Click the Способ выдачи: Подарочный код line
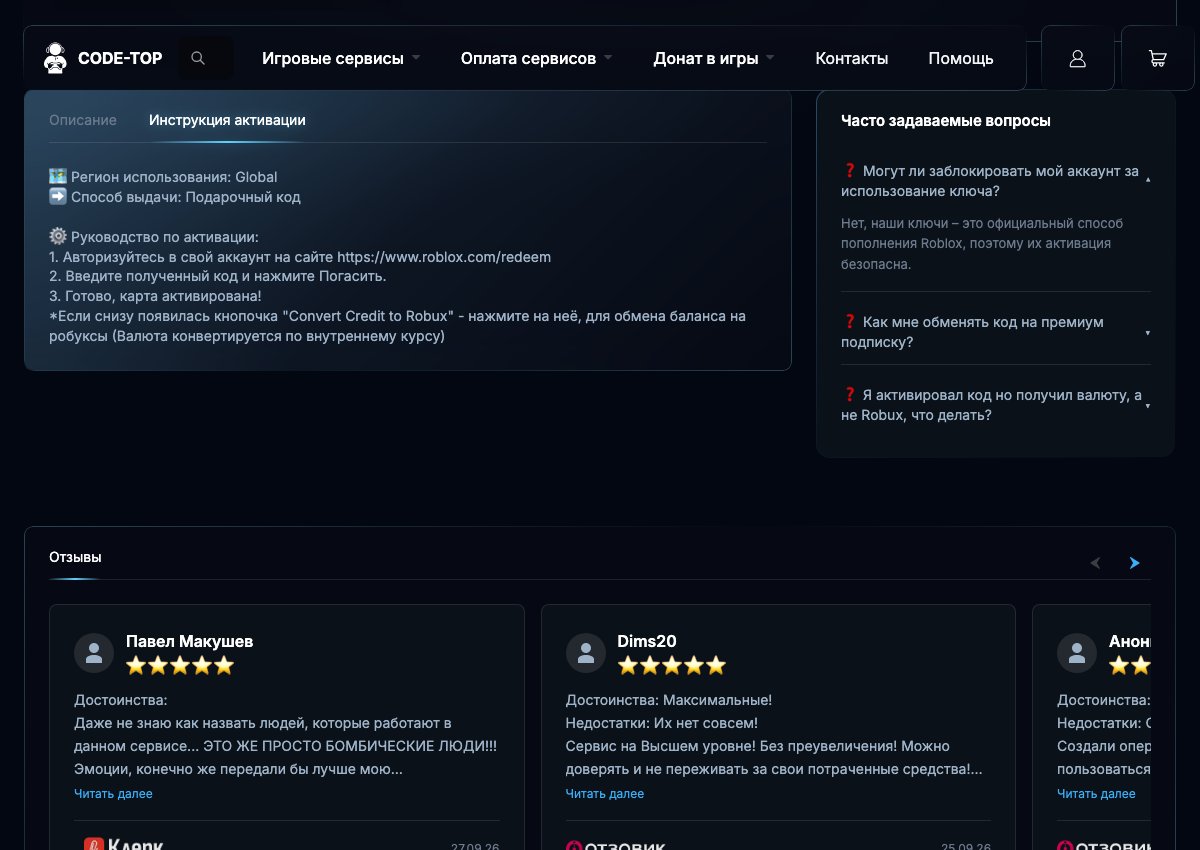 175,197
